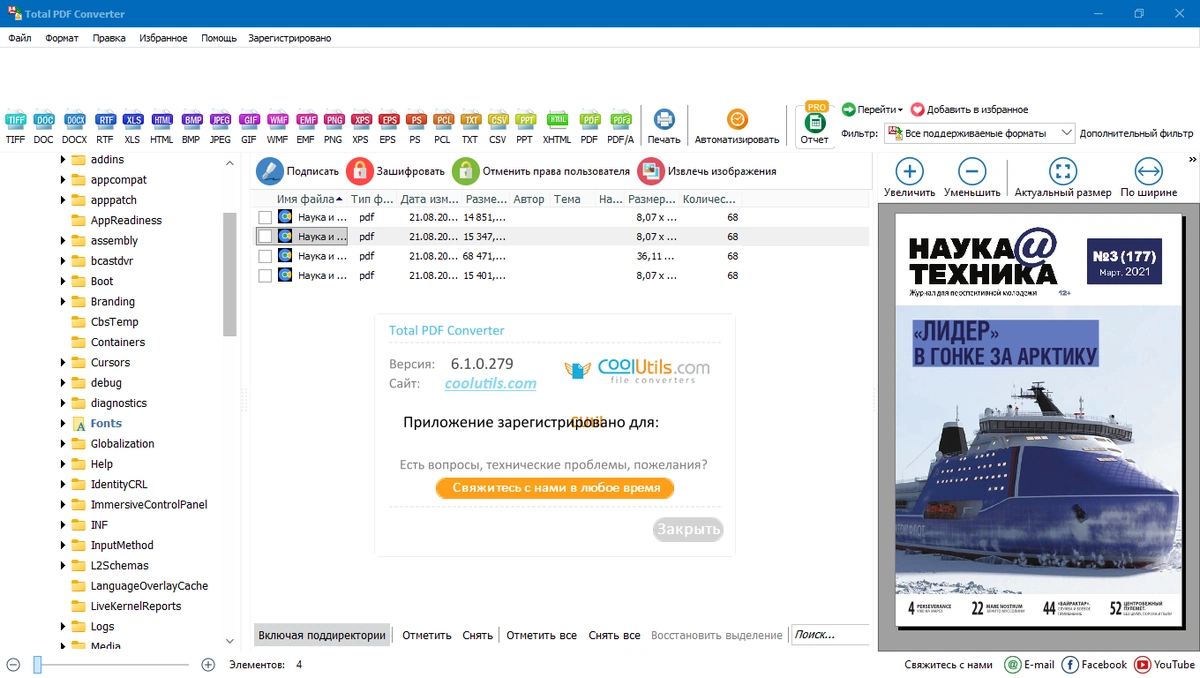Select EPS conversion icon
The width and height of the screenshot is (1200, 678).
pos(388,126)
